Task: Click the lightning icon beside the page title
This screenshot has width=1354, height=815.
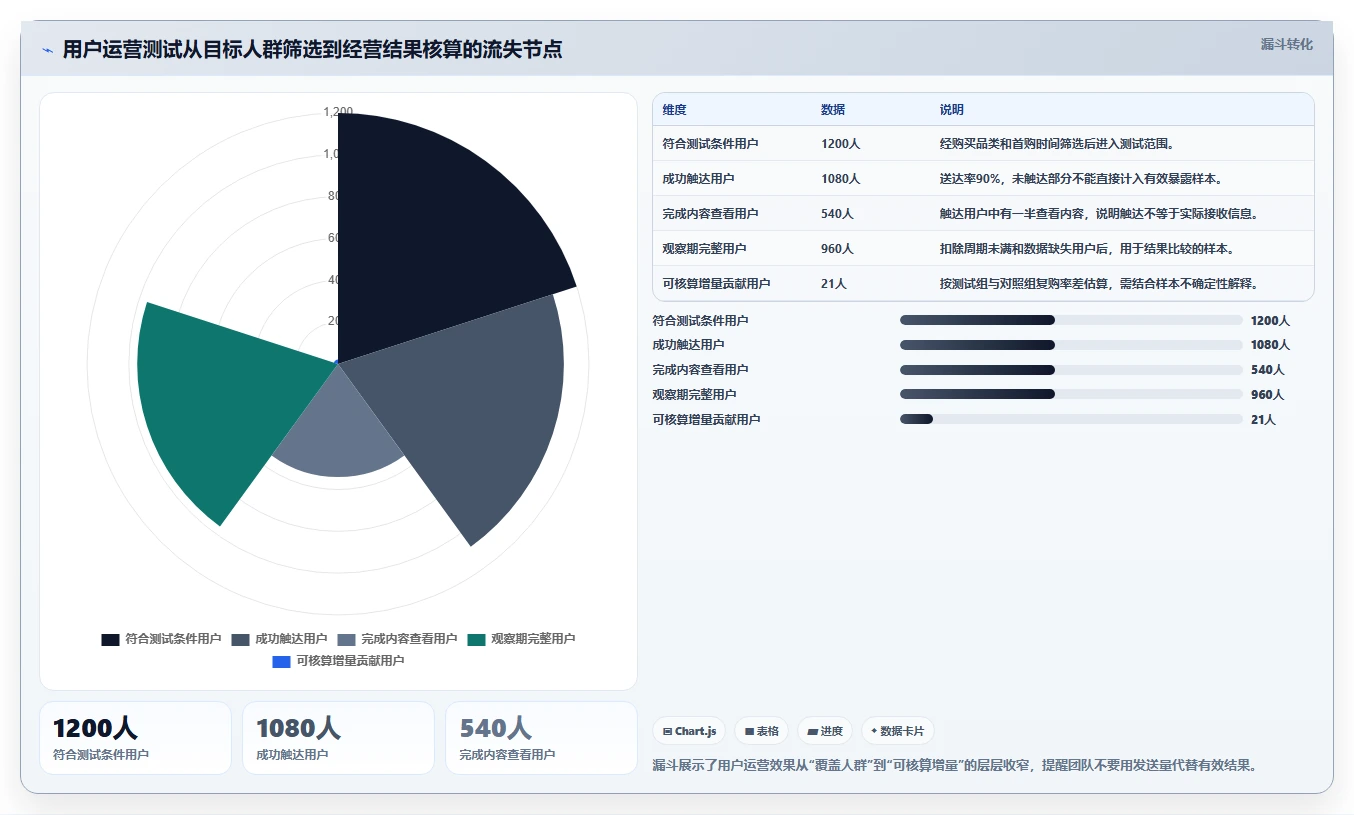Action: (x=48, y=50)
